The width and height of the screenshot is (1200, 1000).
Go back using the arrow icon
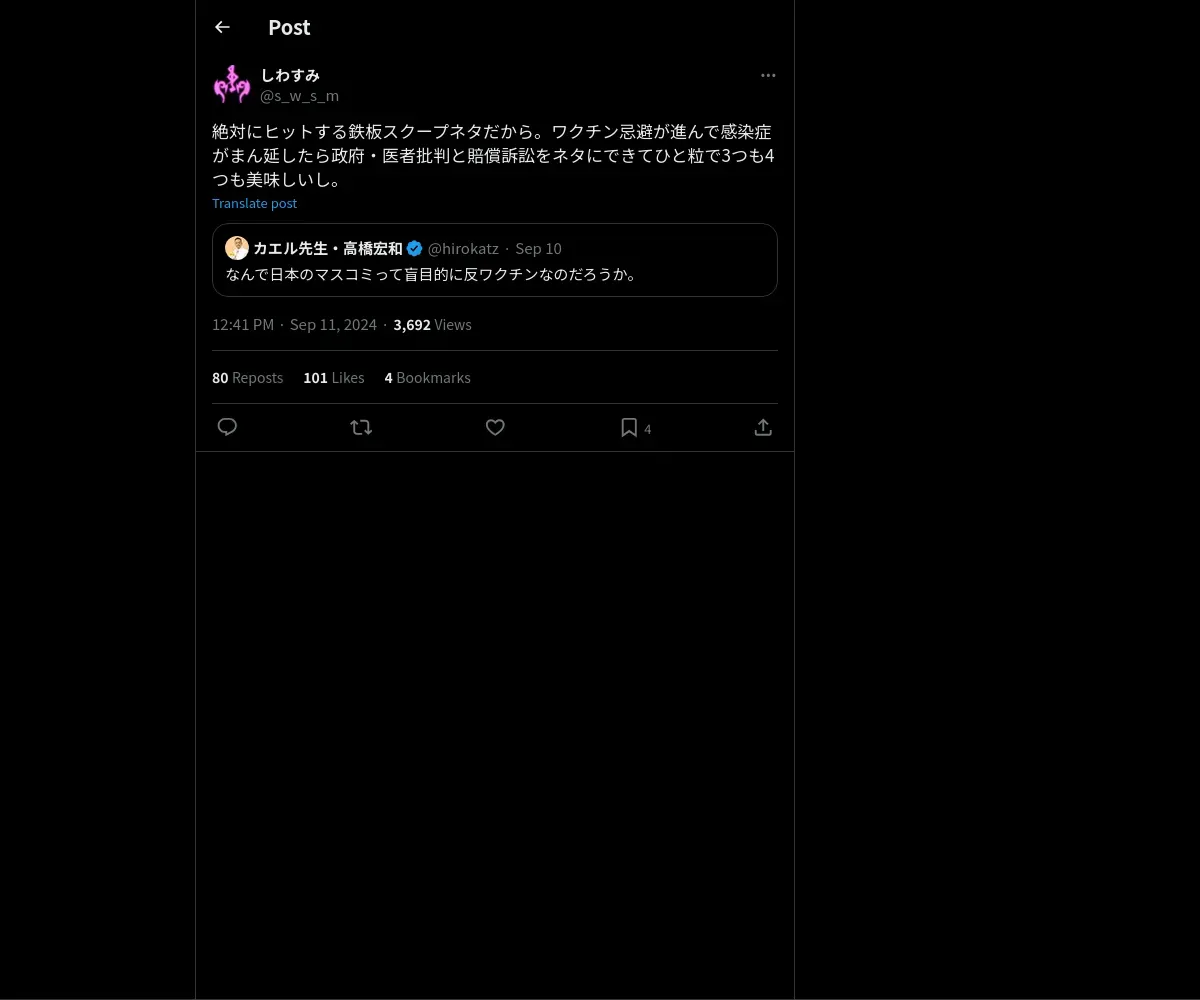[x=222, y=27]
